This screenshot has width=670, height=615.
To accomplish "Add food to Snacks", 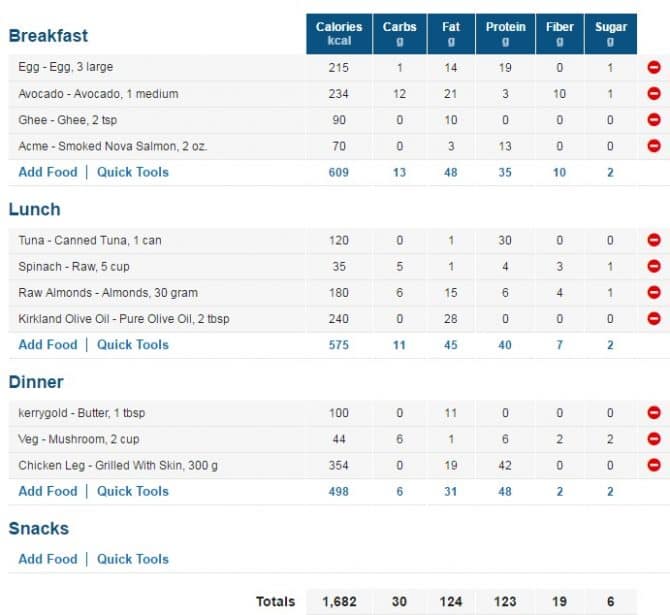I will (48, 559).
